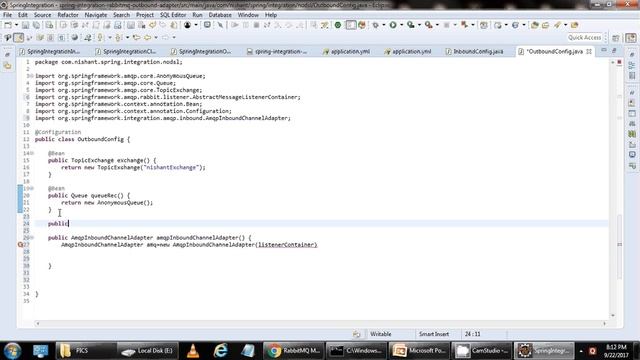The height and width of the screenshot is (360, 640).
Task: Open the Microsoft PowerPoint taskbar item
Action: 419,351
